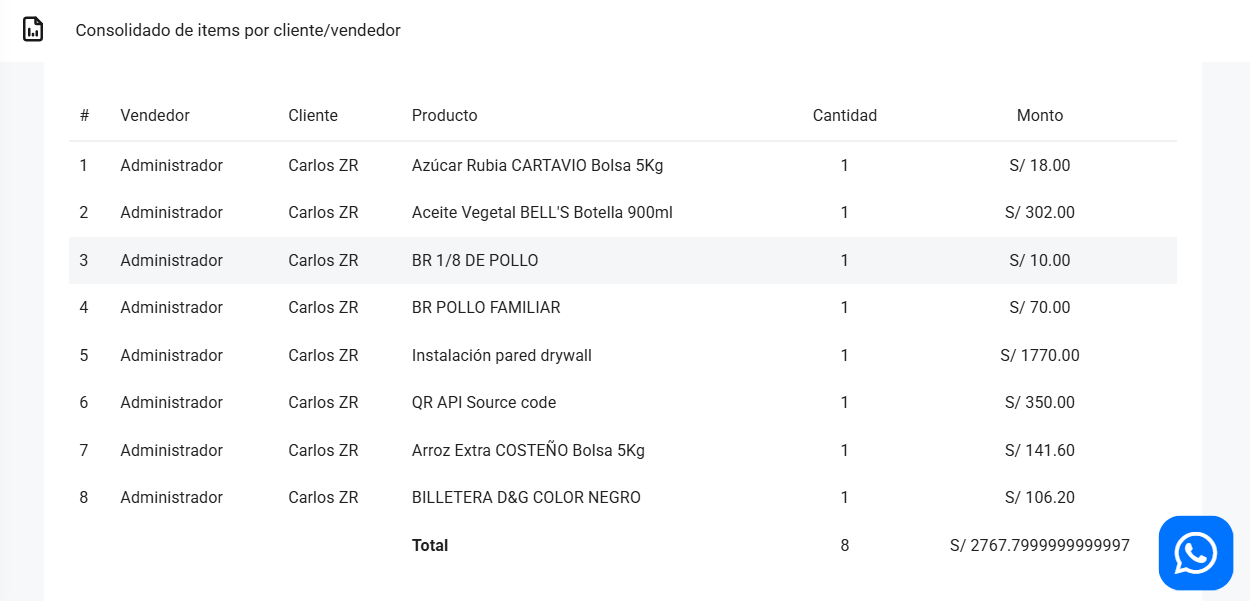Click the S/ 302.00 amount cell
This screenshot has width=1250, height=601.
click(1040, 212)
